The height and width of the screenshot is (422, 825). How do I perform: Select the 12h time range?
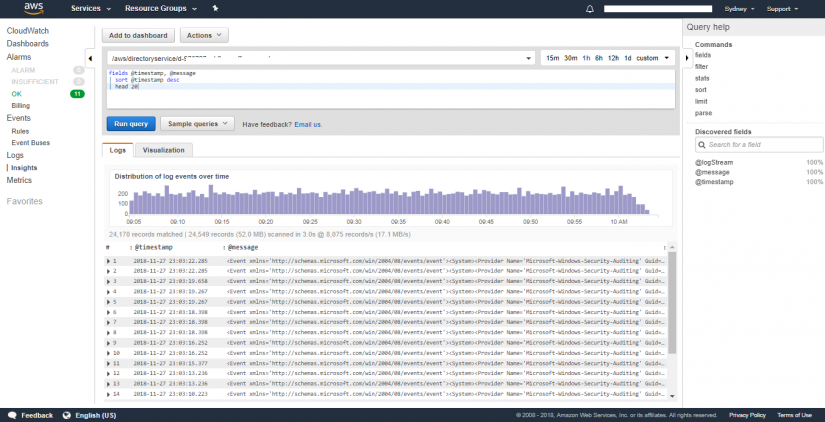coord(613,58)
